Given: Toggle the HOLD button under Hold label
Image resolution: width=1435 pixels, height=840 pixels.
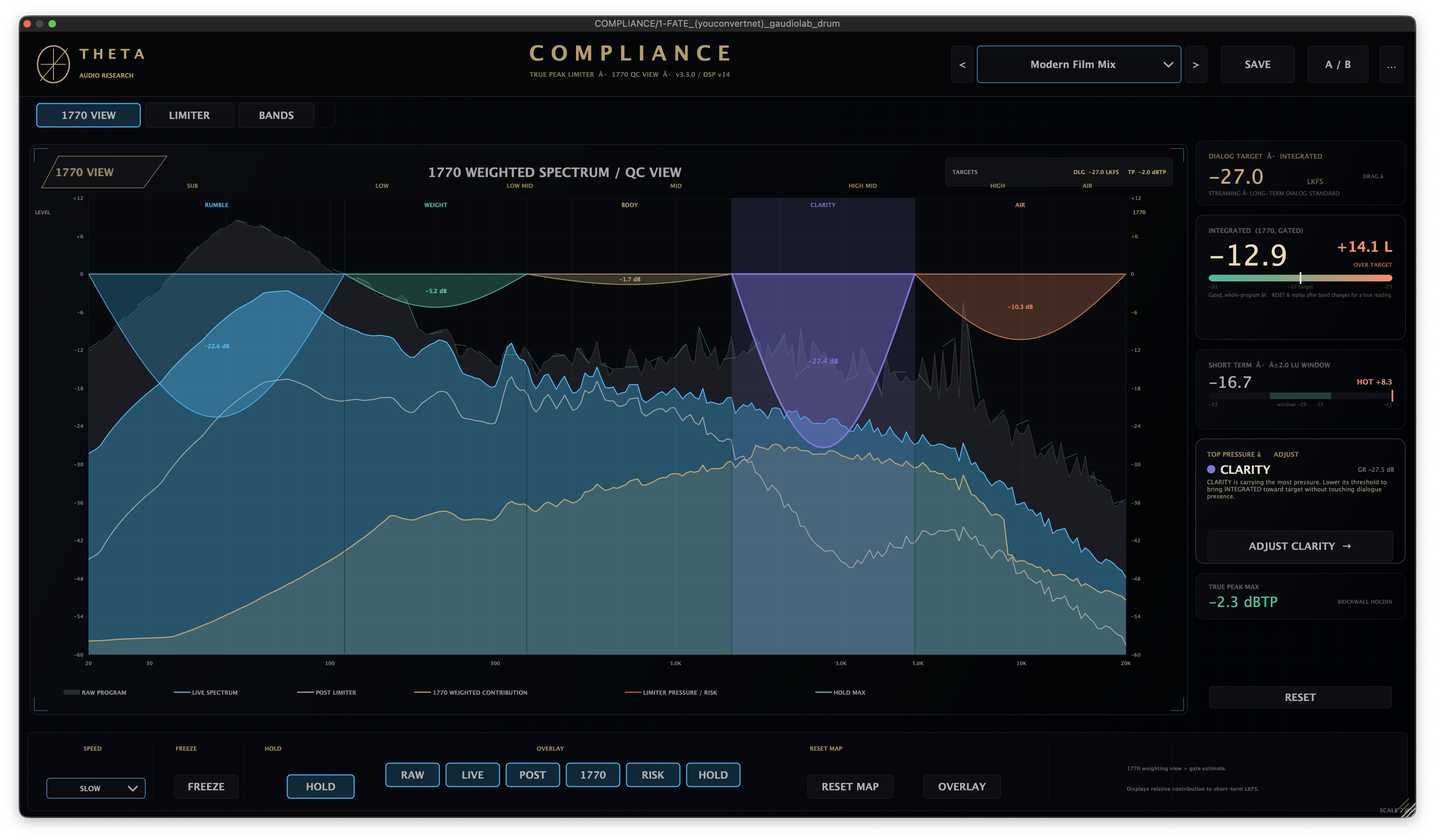Looking at the screenshot, I should pos(320,786).
